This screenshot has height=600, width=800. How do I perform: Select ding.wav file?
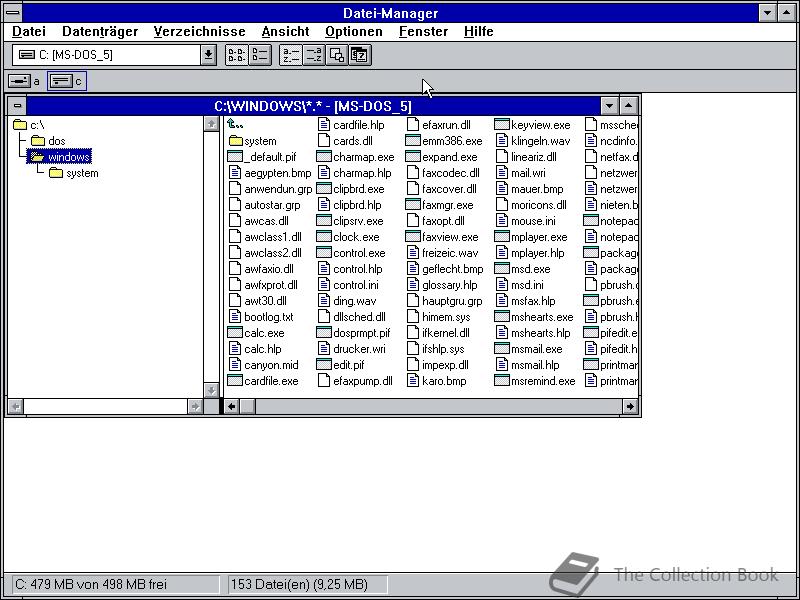coord(346,301)
